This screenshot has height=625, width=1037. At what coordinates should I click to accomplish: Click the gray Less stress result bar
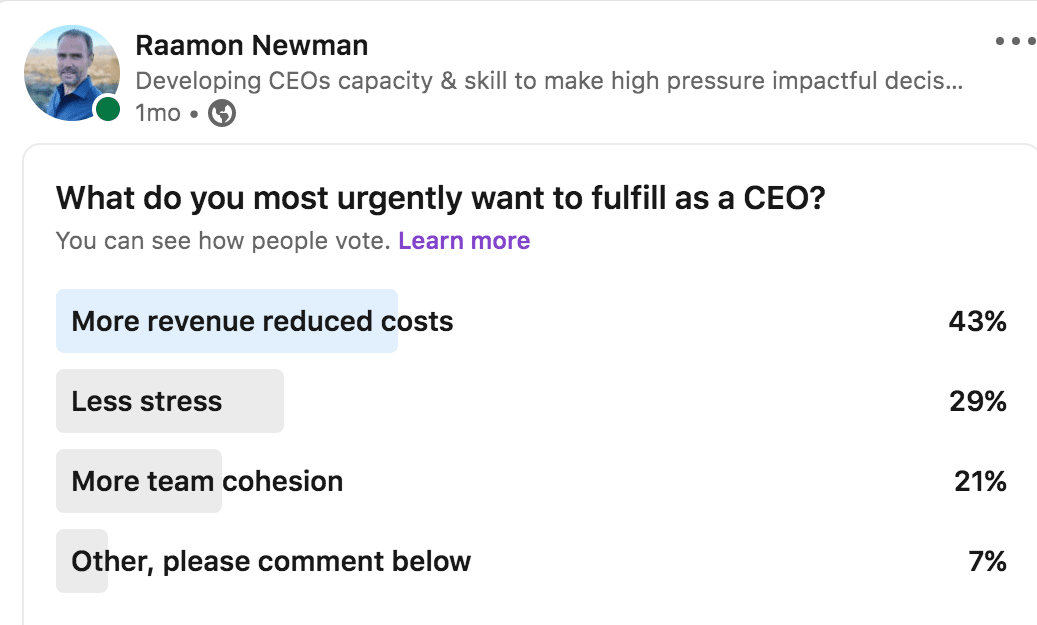(x=170, y=401)
